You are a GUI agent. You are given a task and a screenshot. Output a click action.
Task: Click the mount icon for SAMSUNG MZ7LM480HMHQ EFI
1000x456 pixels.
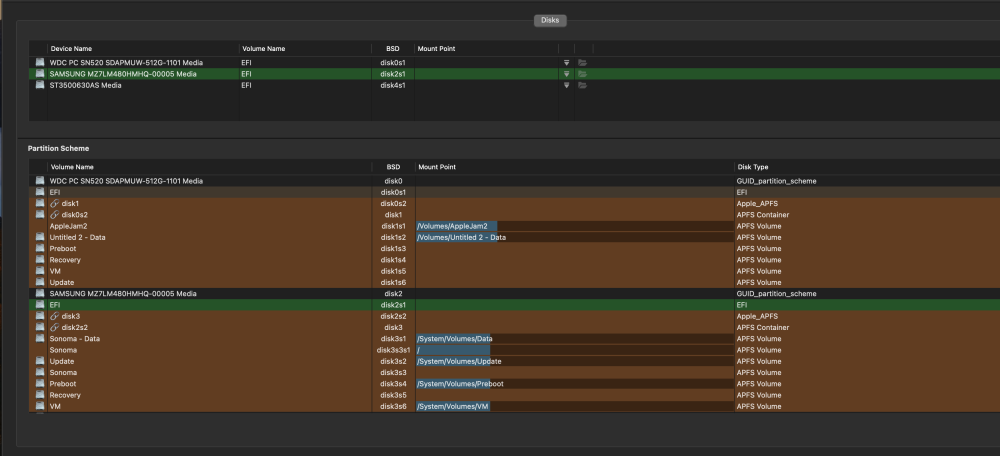click(566, 74)
